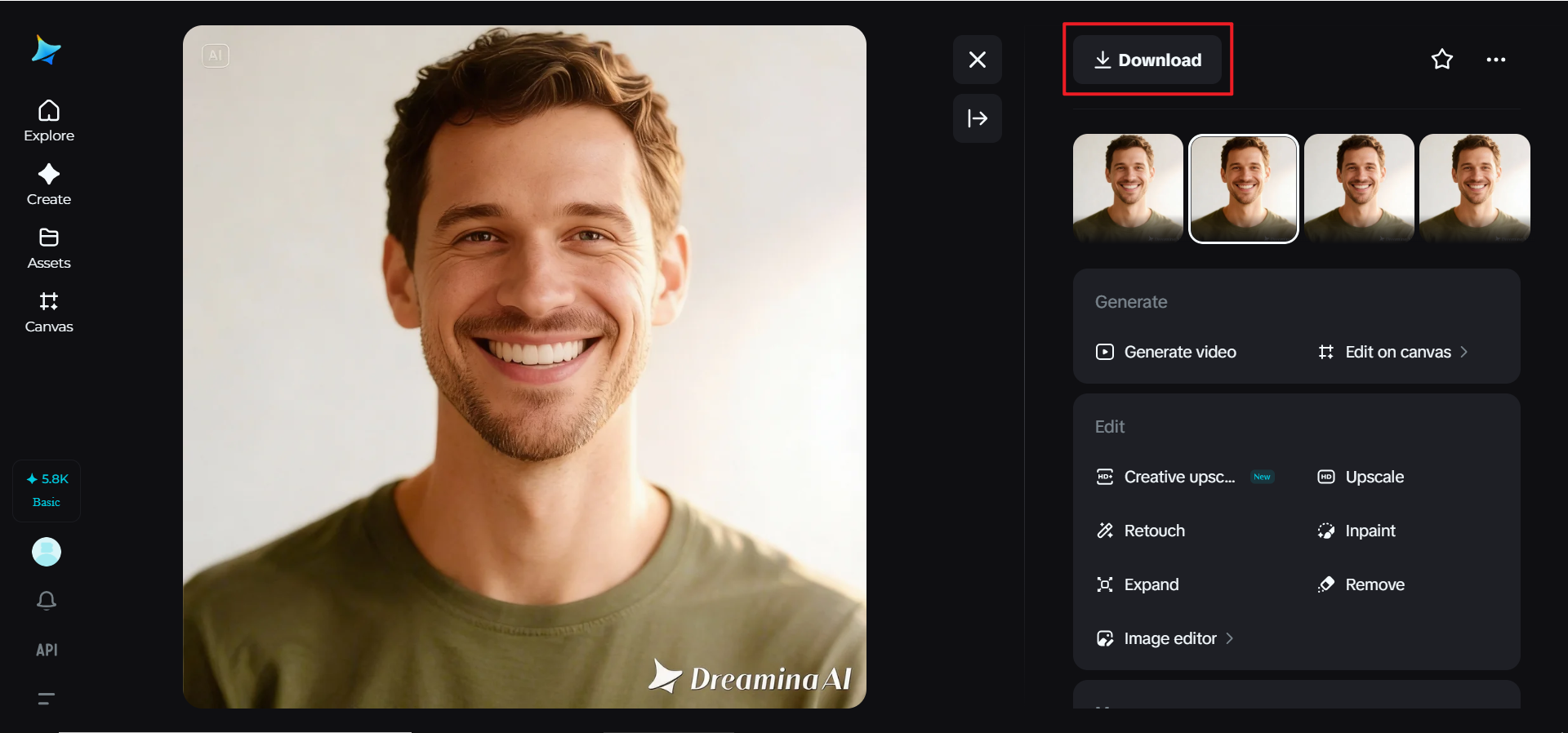Click the Creative upscale HD icon

pos(1105,477)
